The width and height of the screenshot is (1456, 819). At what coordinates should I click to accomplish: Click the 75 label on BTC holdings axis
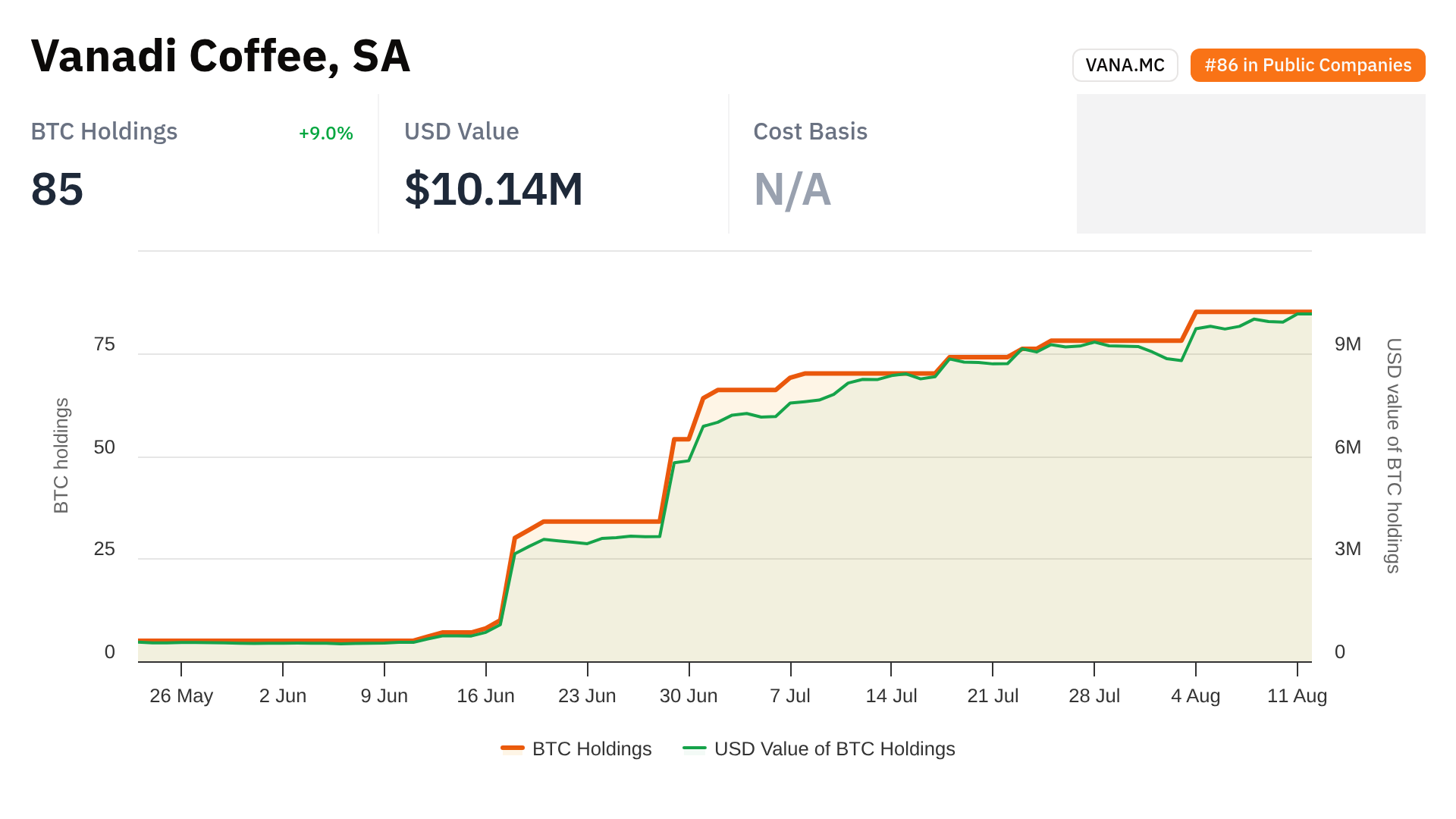pyautogui.click(x=105, y=345)
